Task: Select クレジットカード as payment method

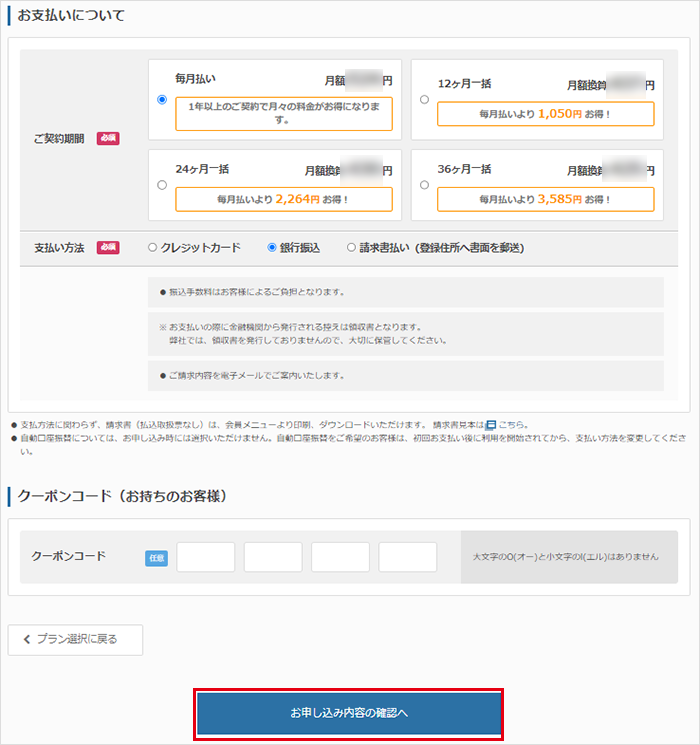Action: click(x=153, y=247)
